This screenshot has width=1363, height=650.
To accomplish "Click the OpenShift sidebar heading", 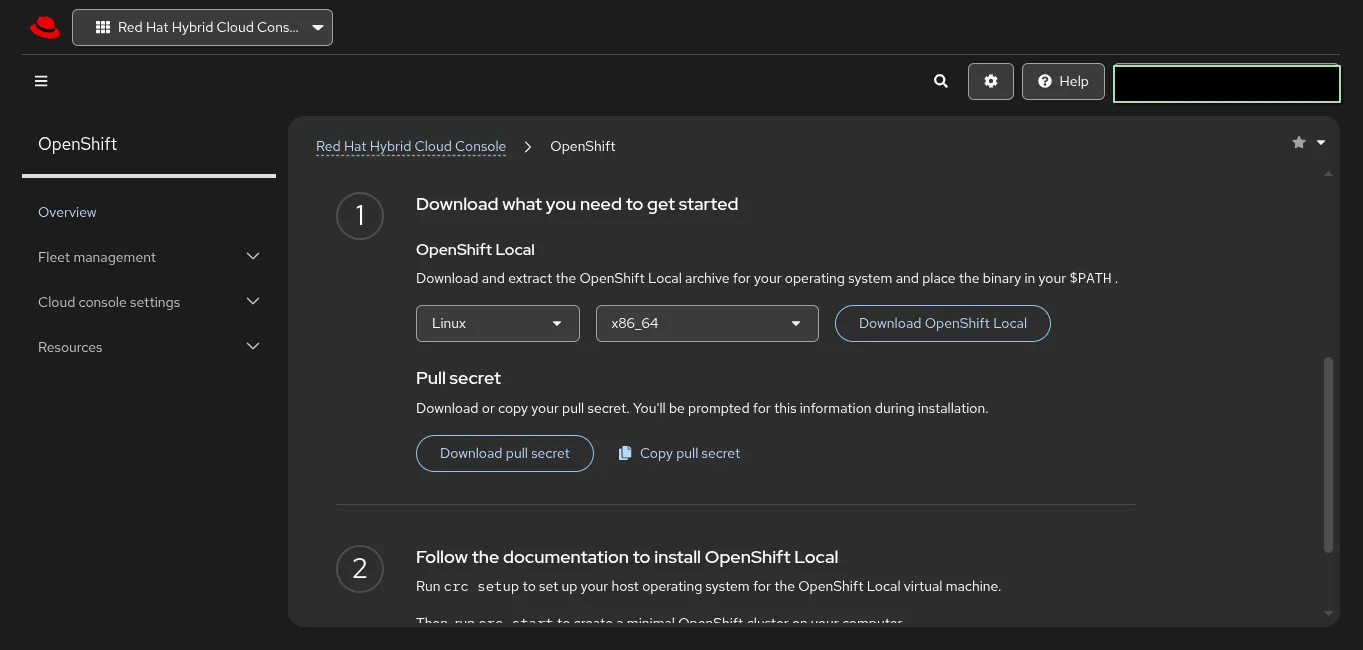I will [x=77, y=144].
